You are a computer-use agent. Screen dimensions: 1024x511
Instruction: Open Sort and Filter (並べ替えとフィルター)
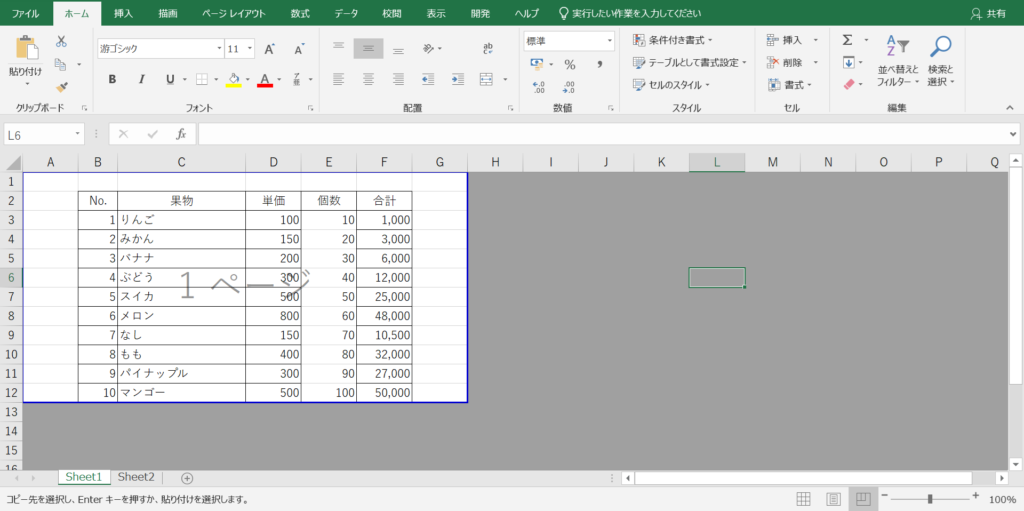[897, 62]
